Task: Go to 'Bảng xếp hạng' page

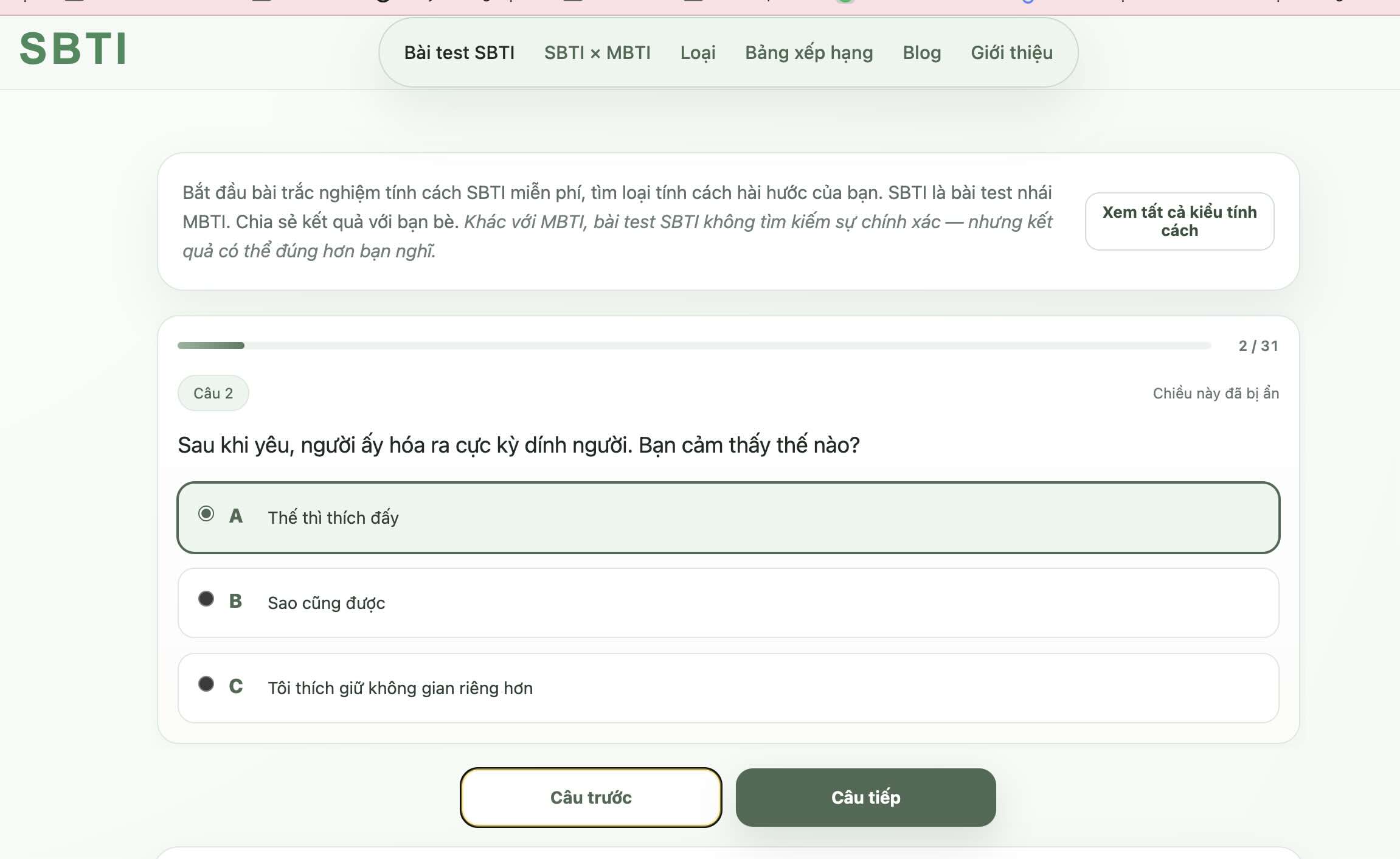Action: (x=809, y=52)
